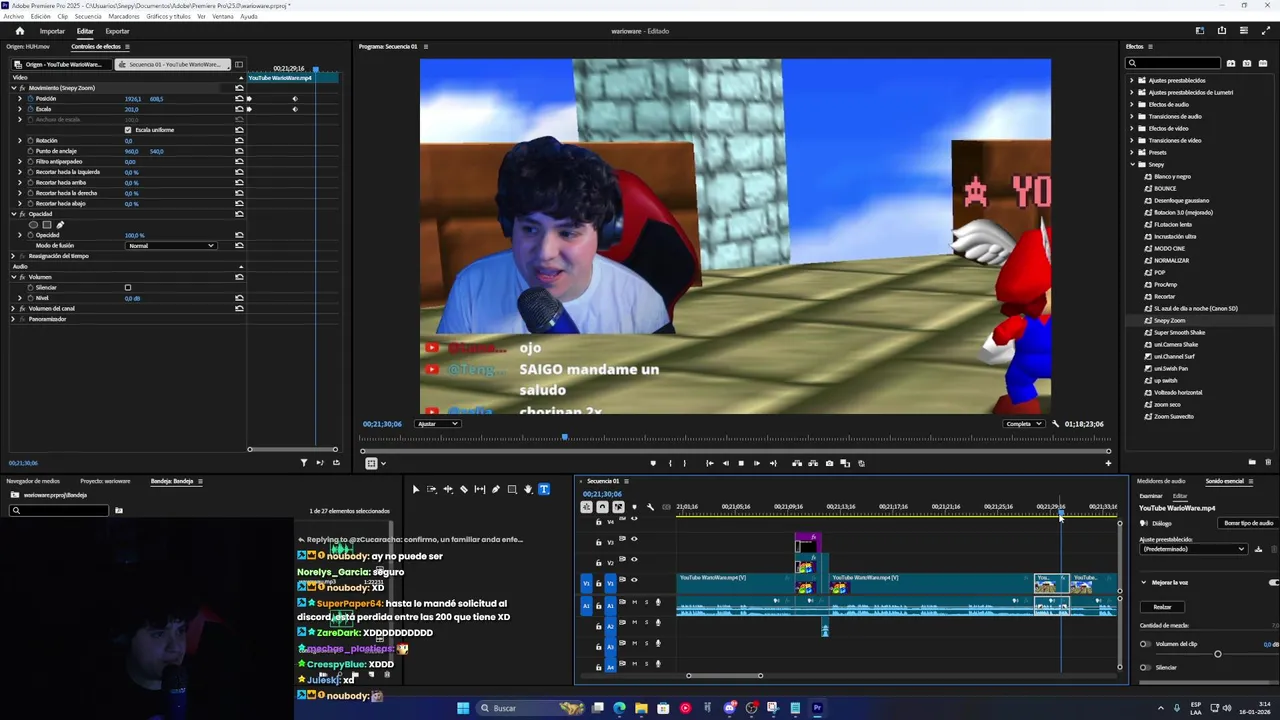Select the Pen tool in tools panel
Viewport: 1280px width, 720px height.
click(496, 489)
